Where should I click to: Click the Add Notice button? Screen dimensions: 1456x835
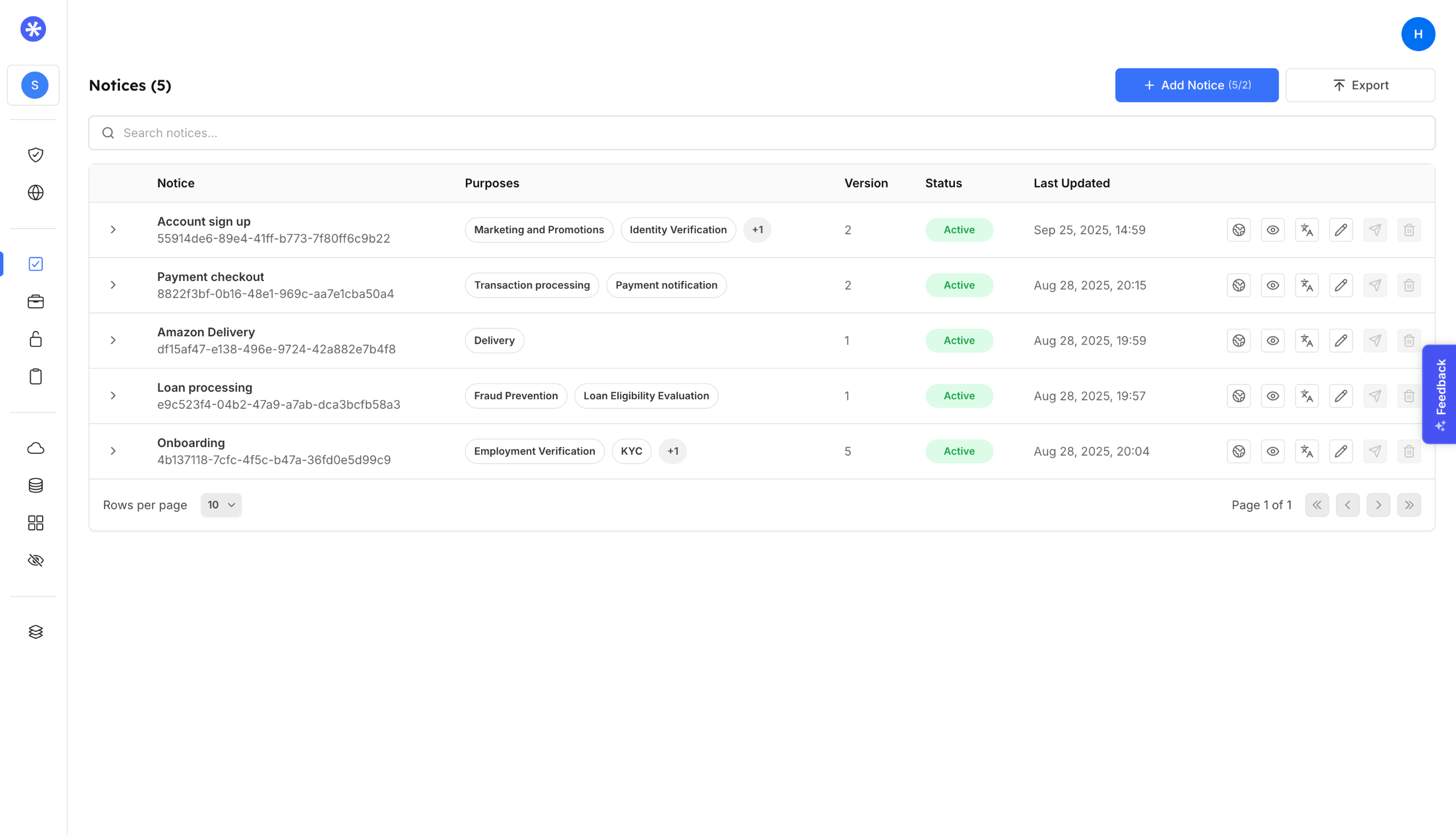(1196, 85)
